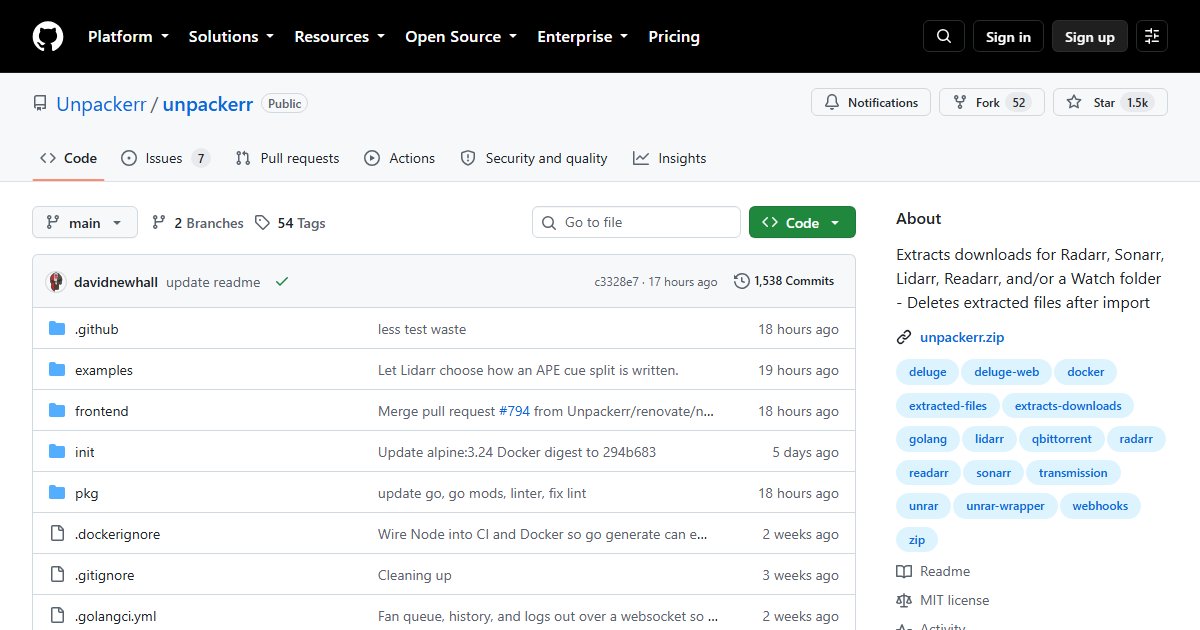Click the Sign in button
The width and height of the screenshot is (1200, 630).
1008,37
